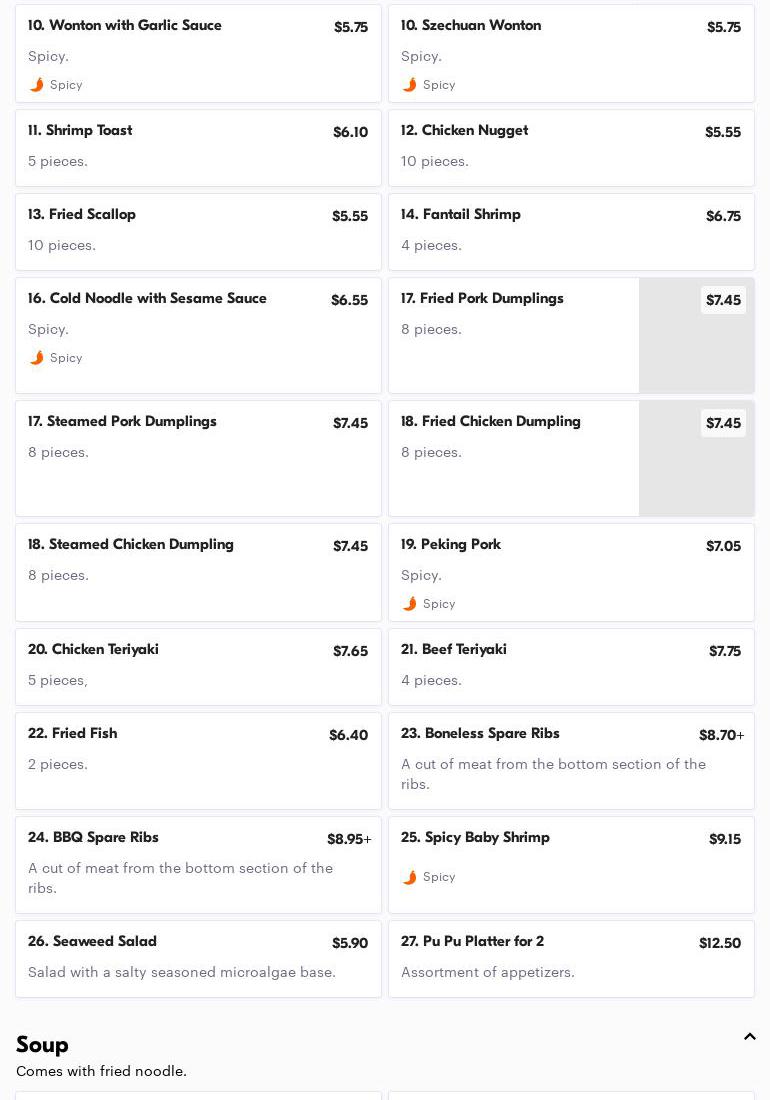Choose 23. Boneless Spare Ribs

pos(571,761)
